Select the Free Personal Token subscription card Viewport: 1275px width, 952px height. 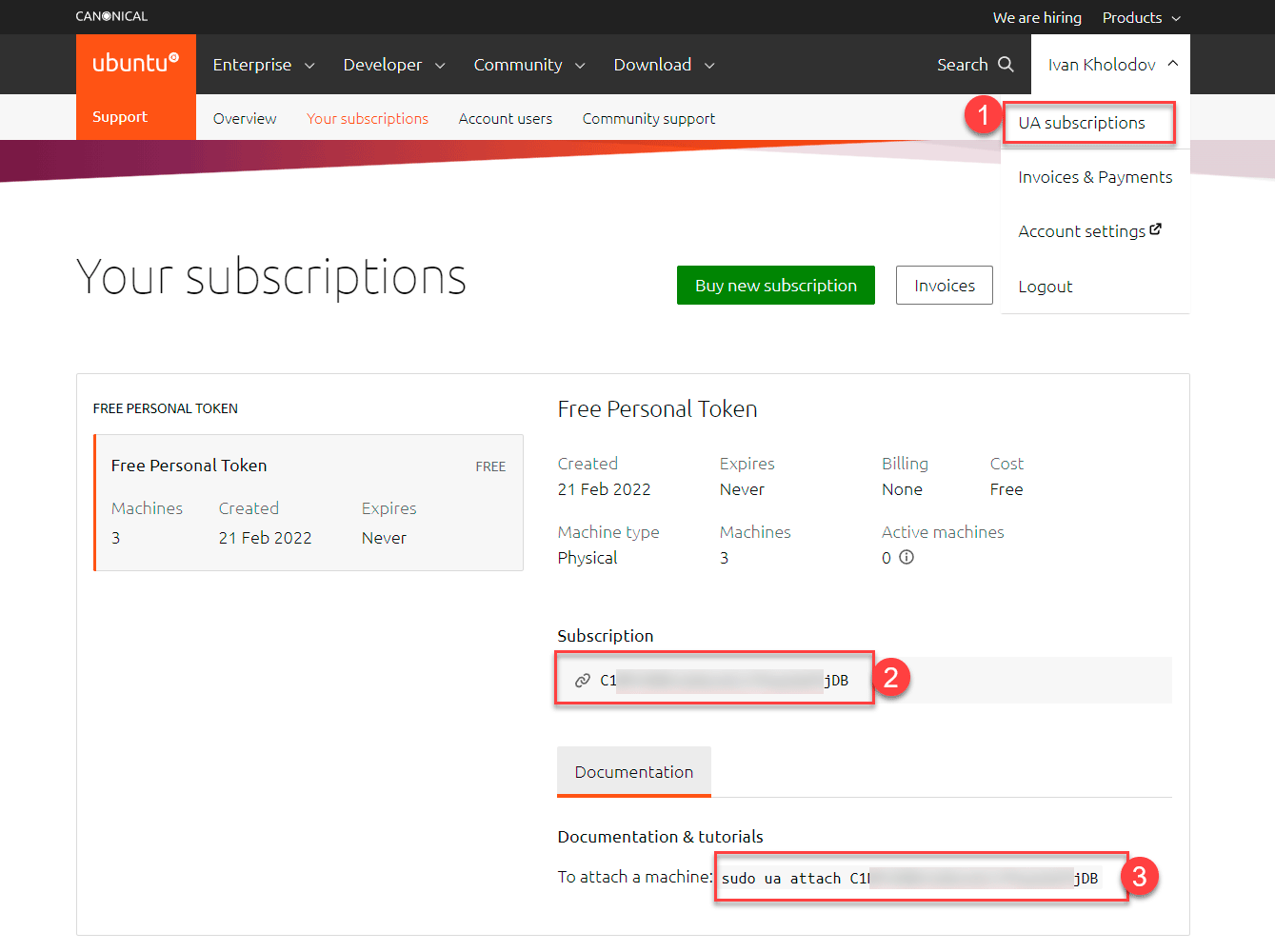(x=309, y=503)
